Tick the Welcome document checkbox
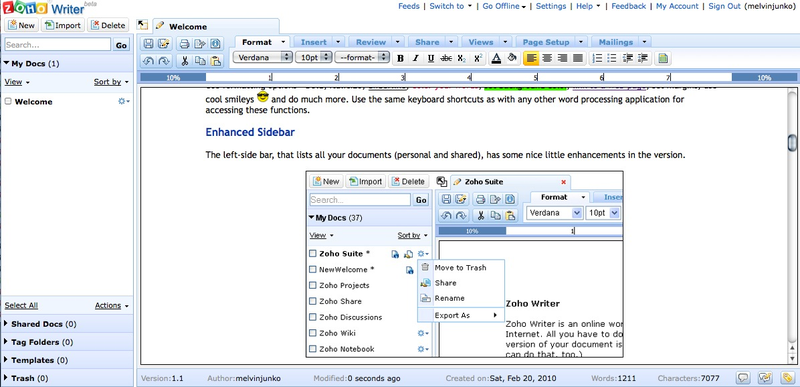 [x=8, y=101]
